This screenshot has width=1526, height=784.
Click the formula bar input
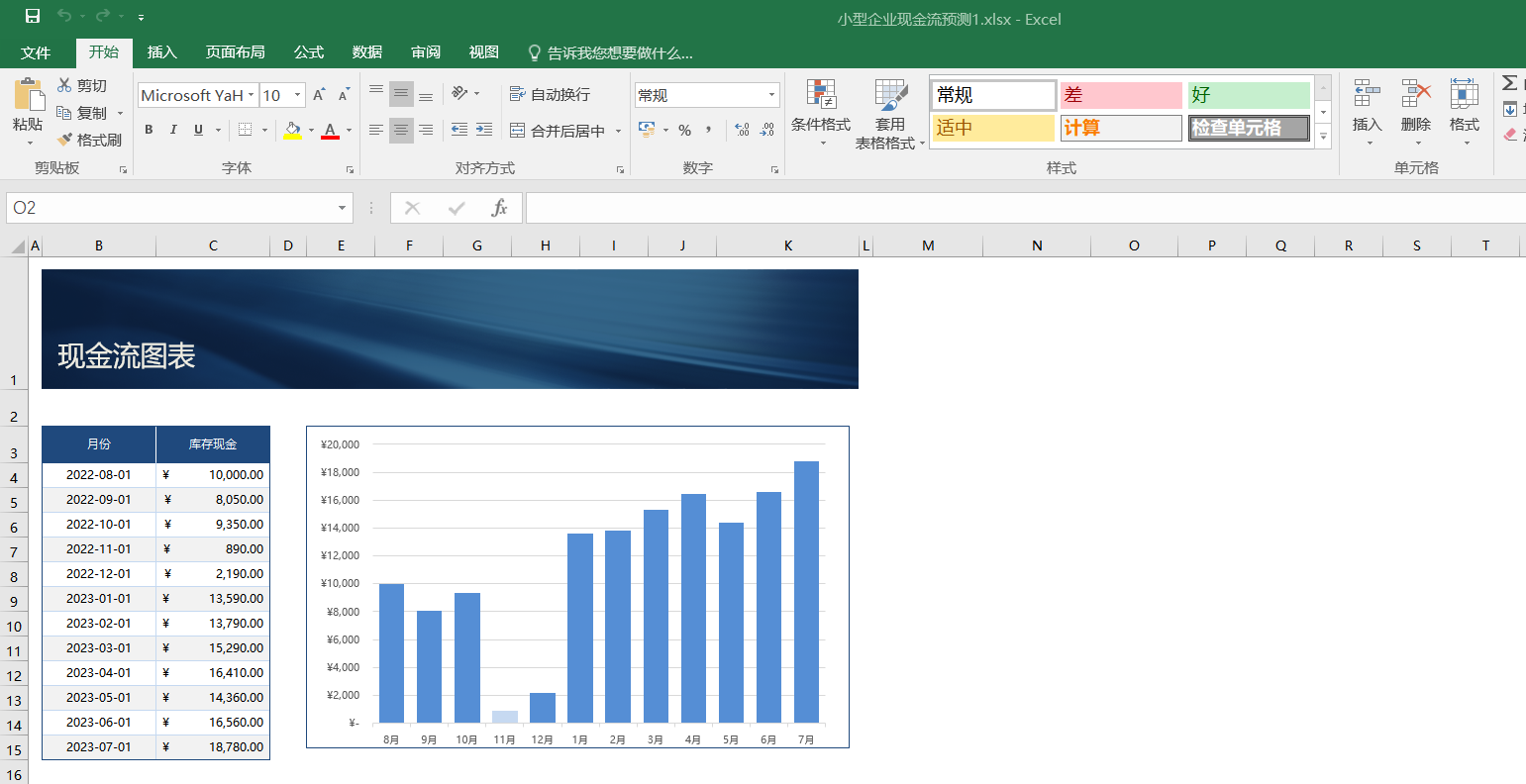coord(1025,208)
